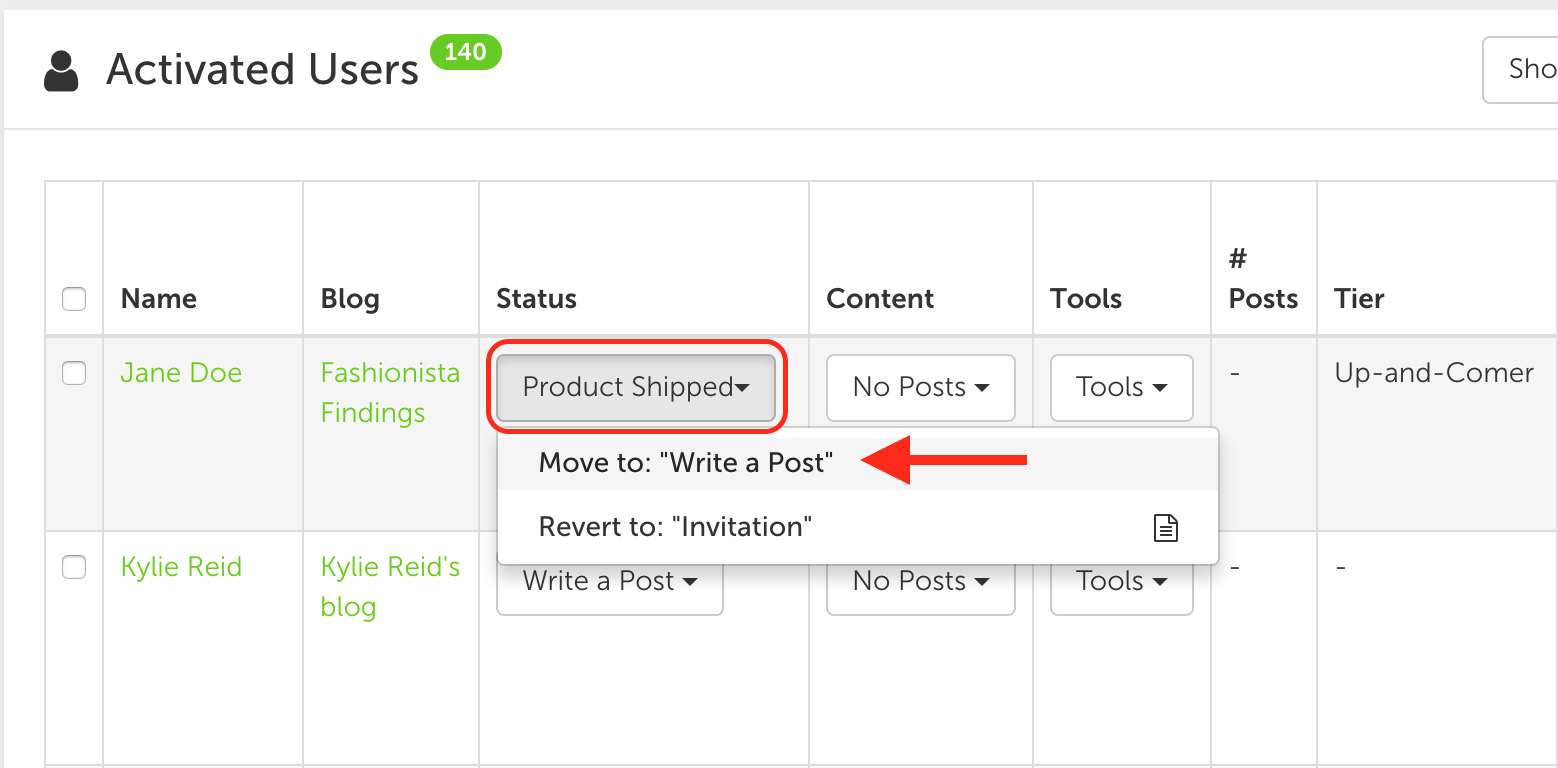
Task: Click the Status column header
Action: coord(536,299)
